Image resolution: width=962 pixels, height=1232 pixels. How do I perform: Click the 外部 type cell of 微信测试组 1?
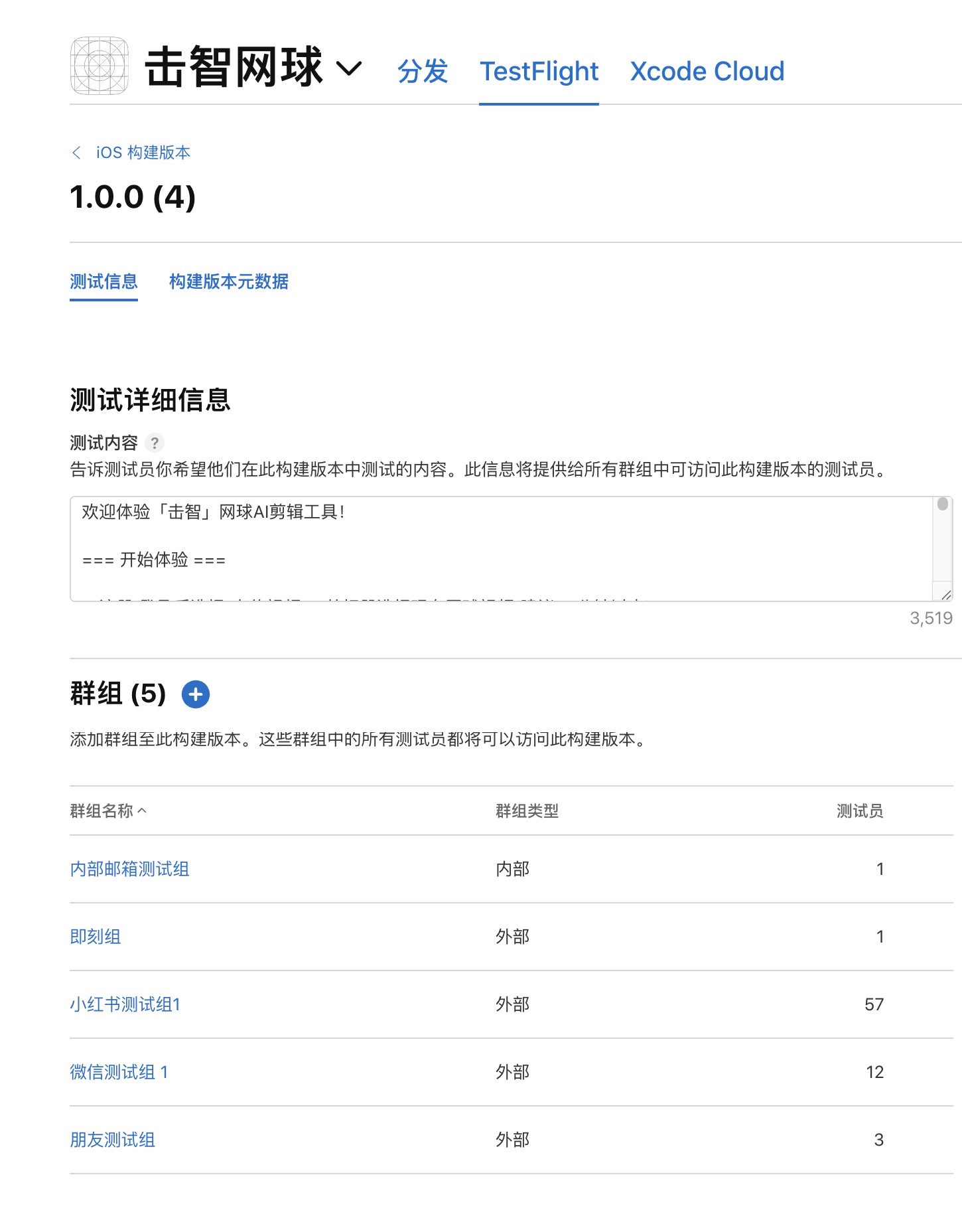point(513,1072)
